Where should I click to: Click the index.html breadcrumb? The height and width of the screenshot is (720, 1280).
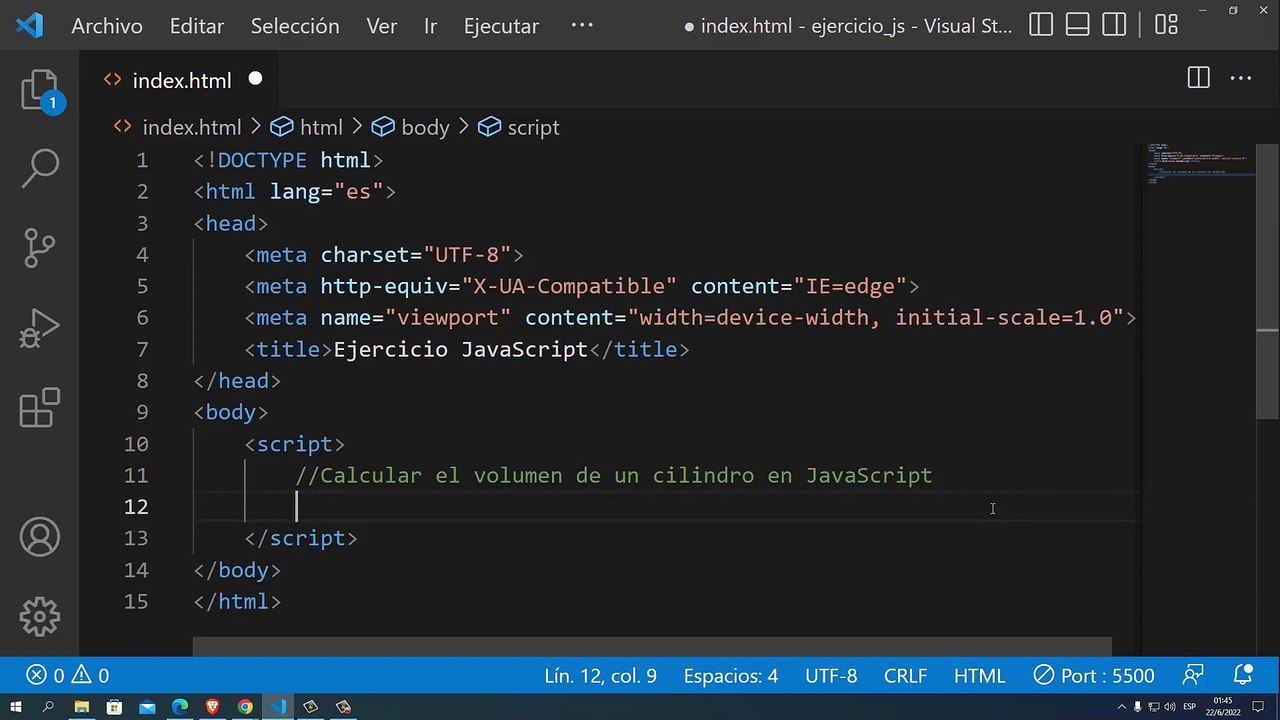pos(191,127)
